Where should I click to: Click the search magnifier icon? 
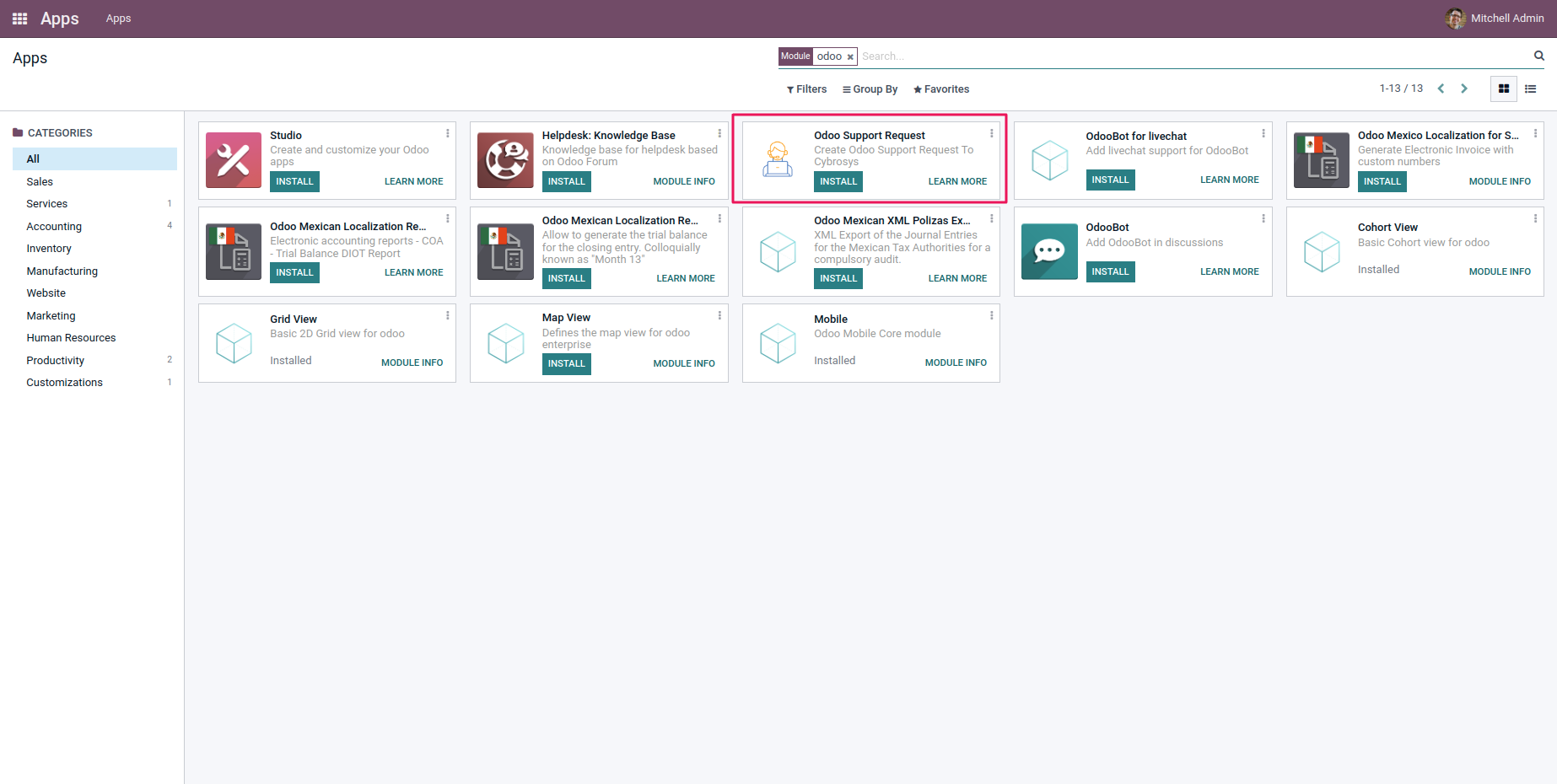point(1538,56)
